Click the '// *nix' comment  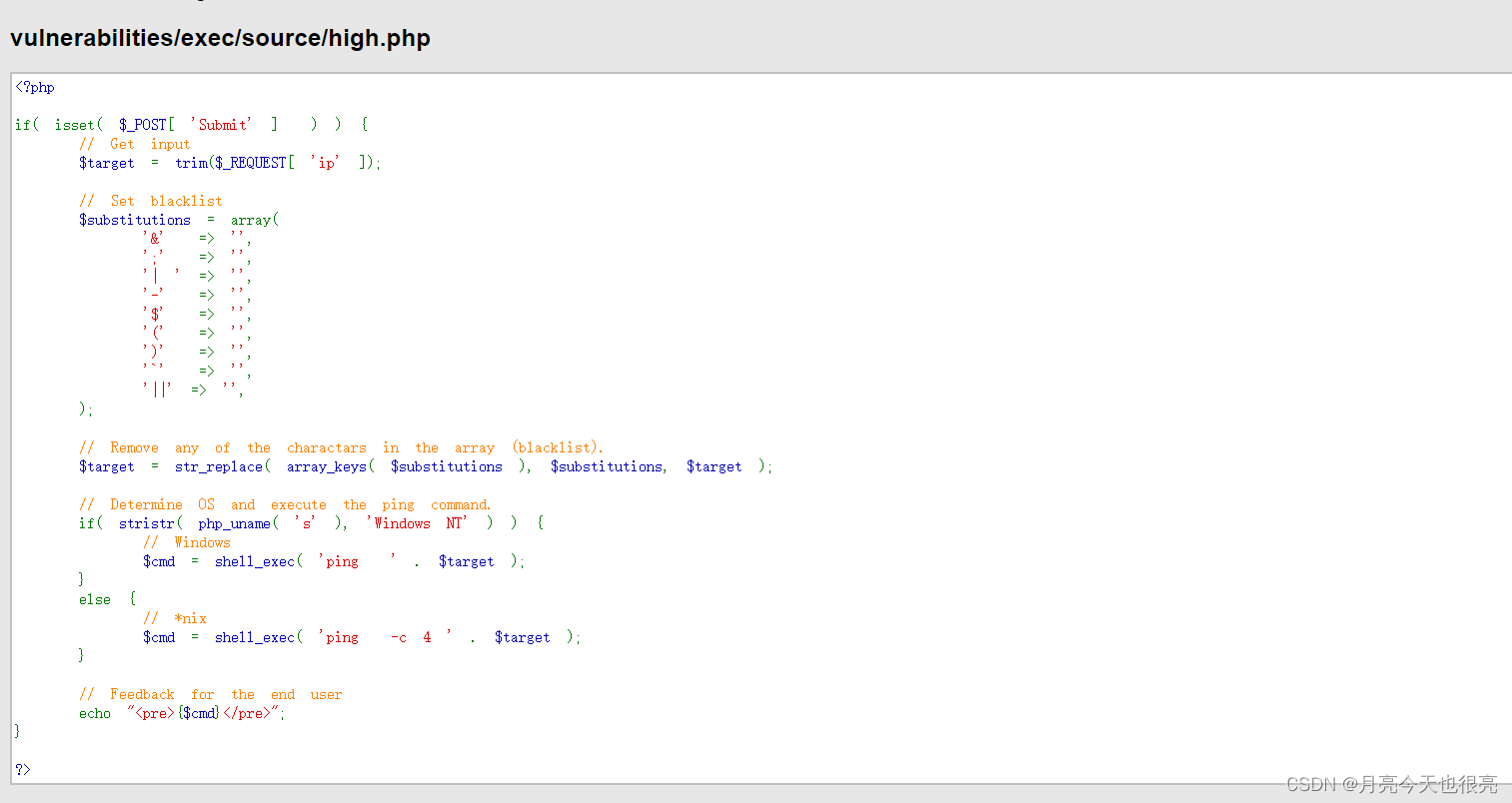175,618
